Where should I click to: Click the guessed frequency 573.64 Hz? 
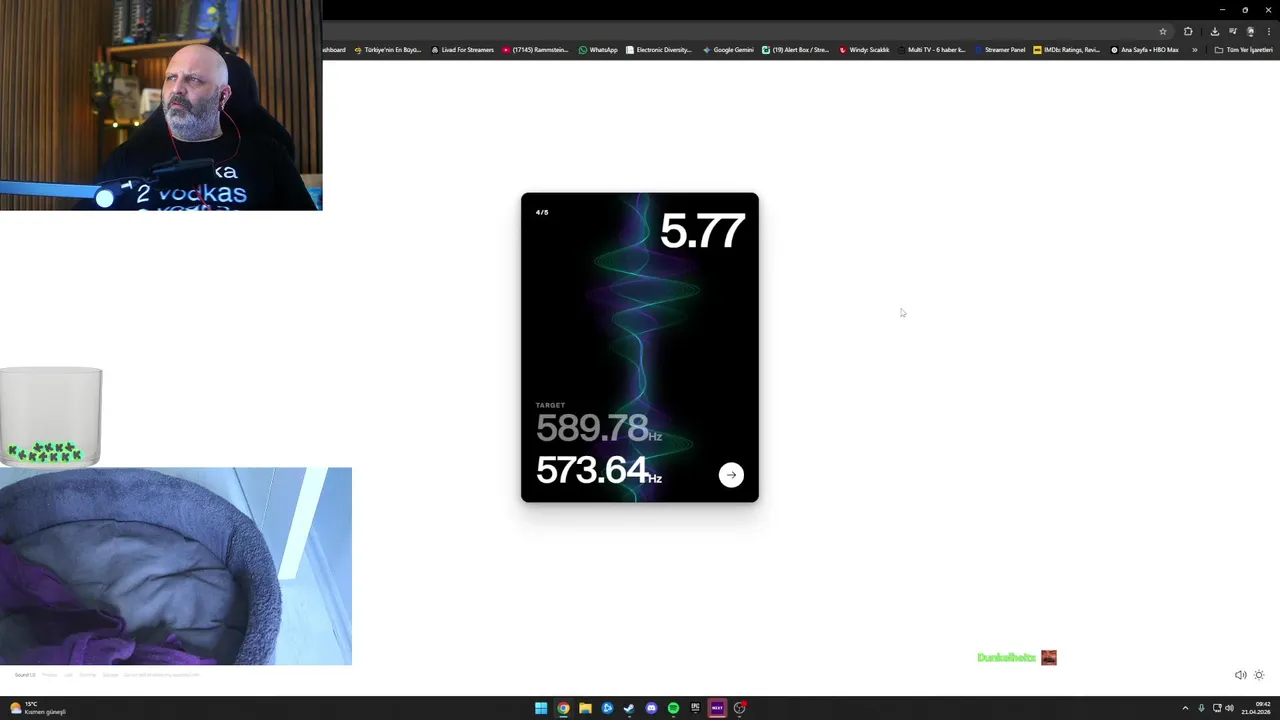599,470
